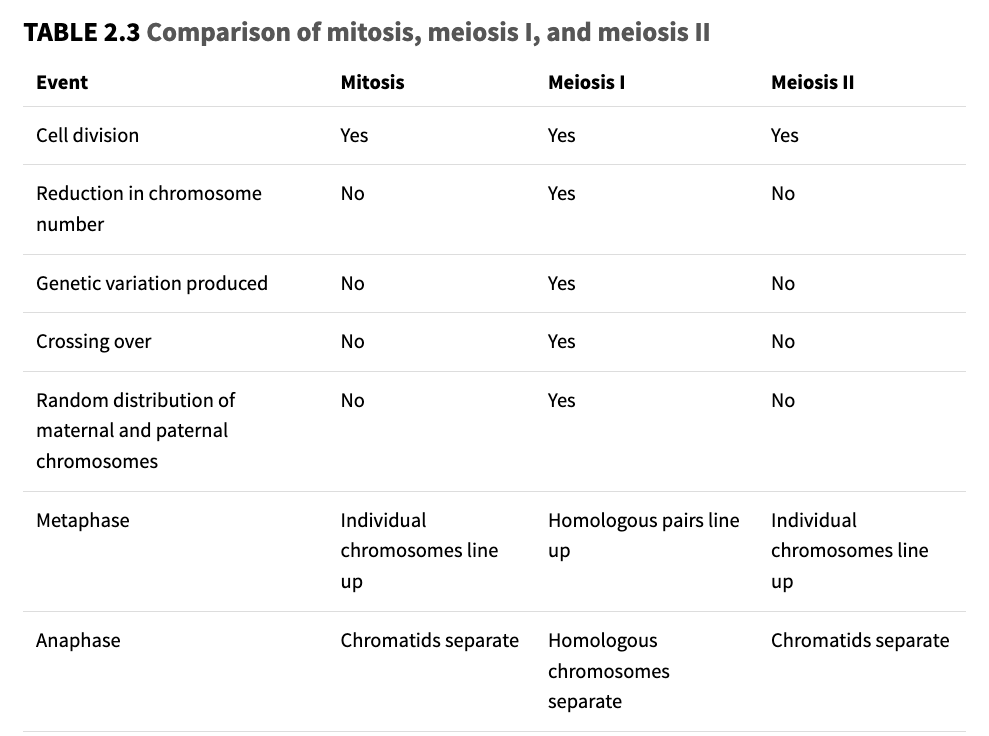Click 'Yes' for Crossing over in Meiosis I
989x736 pixels.
point(562,341)
